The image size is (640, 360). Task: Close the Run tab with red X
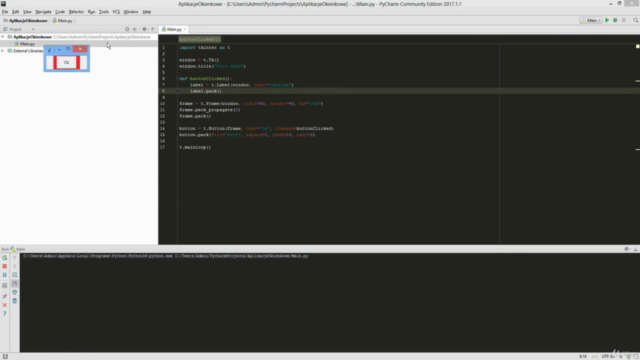(x=4, y=305)
